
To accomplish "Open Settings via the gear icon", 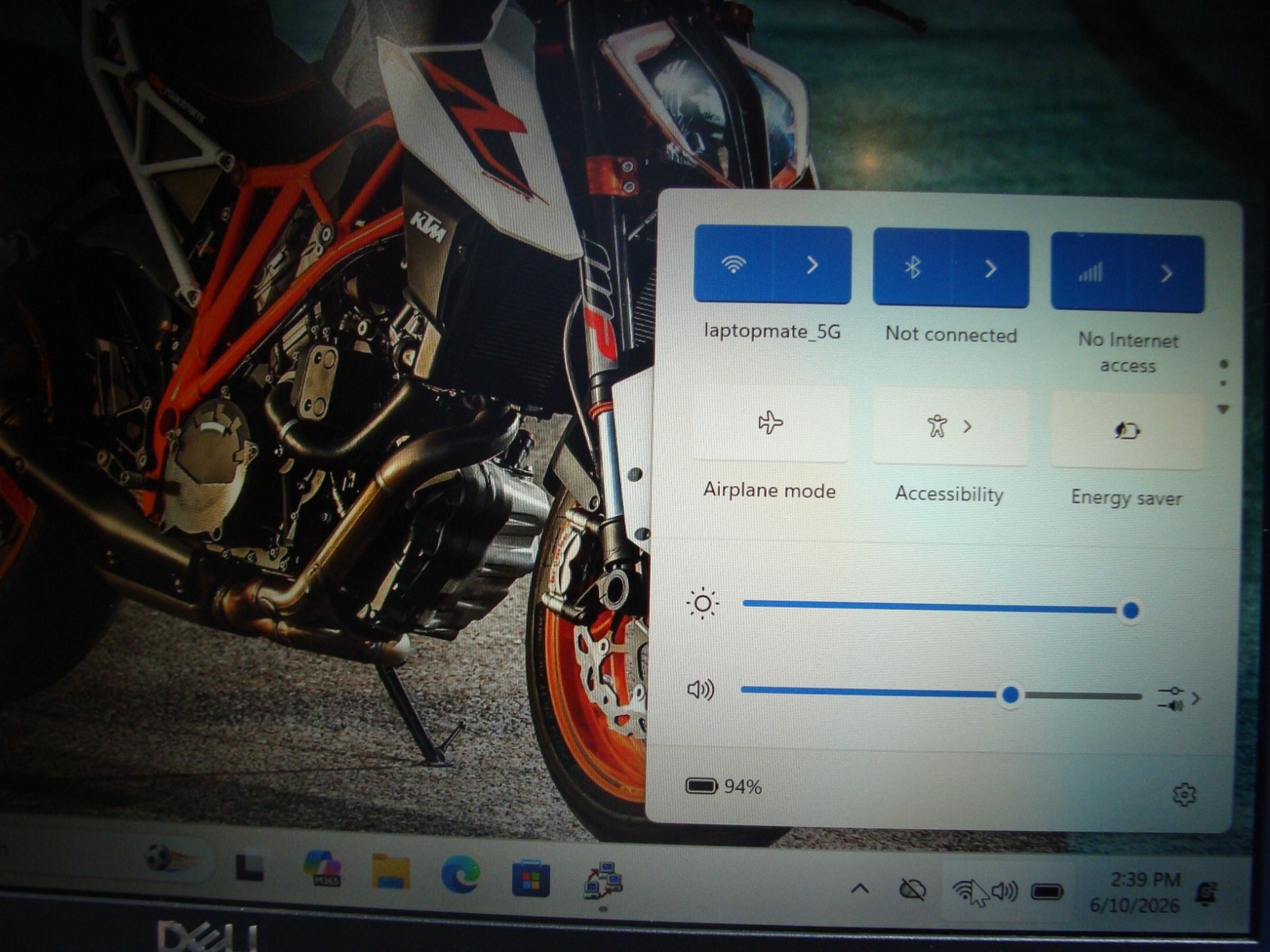I will click(1183, 794).
